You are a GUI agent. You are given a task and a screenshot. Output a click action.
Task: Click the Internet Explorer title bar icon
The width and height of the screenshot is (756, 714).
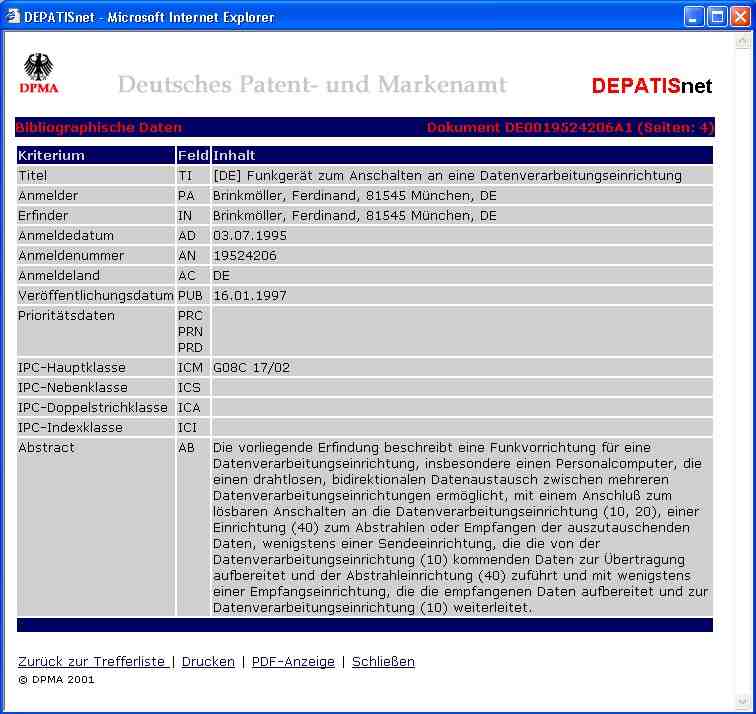(x=13, y=17)
